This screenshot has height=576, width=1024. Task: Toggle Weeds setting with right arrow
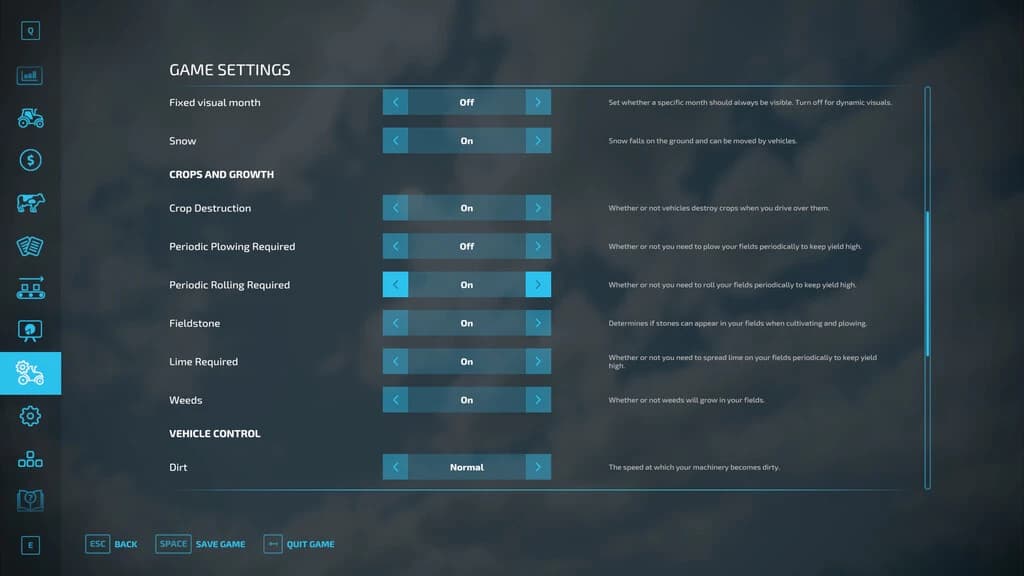(x=538, y=400)
